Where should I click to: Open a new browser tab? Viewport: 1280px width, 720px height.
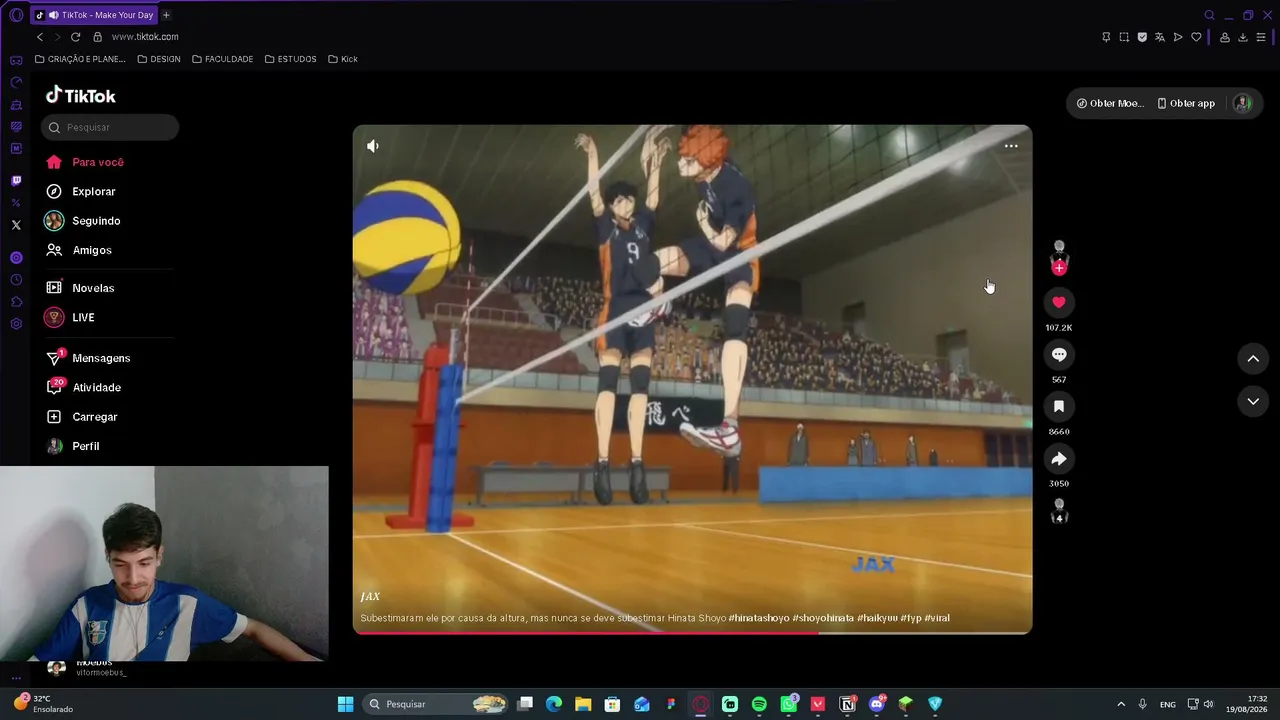166,15
